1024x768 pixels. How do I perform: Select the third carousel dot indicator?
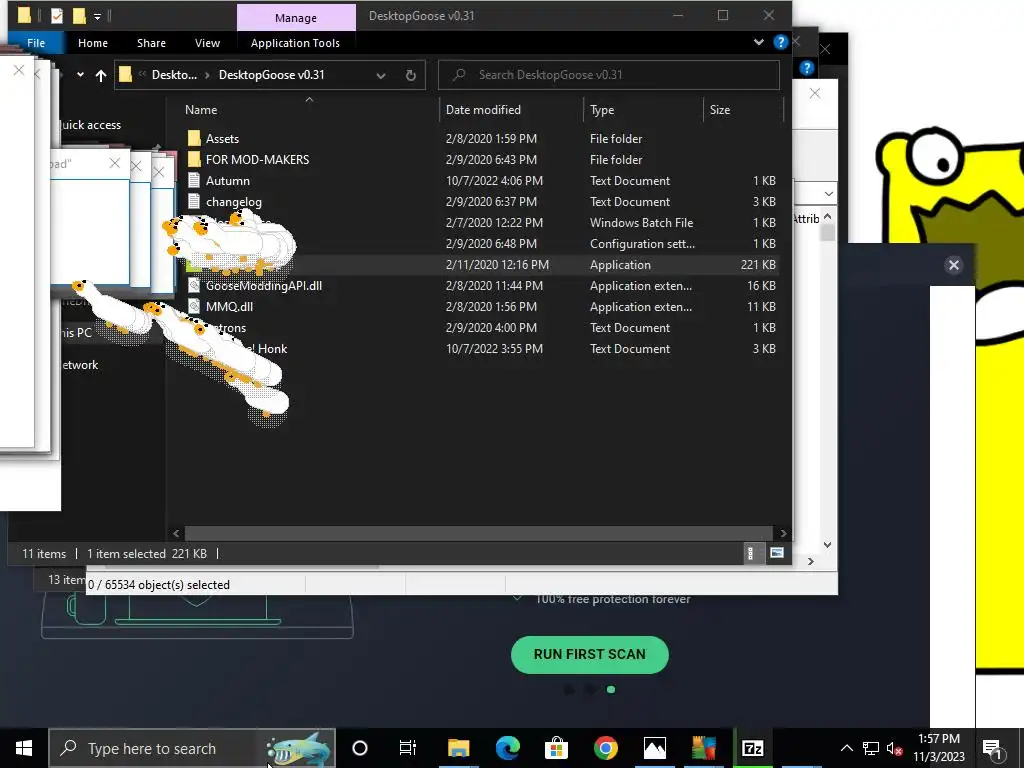click(611, 690)
